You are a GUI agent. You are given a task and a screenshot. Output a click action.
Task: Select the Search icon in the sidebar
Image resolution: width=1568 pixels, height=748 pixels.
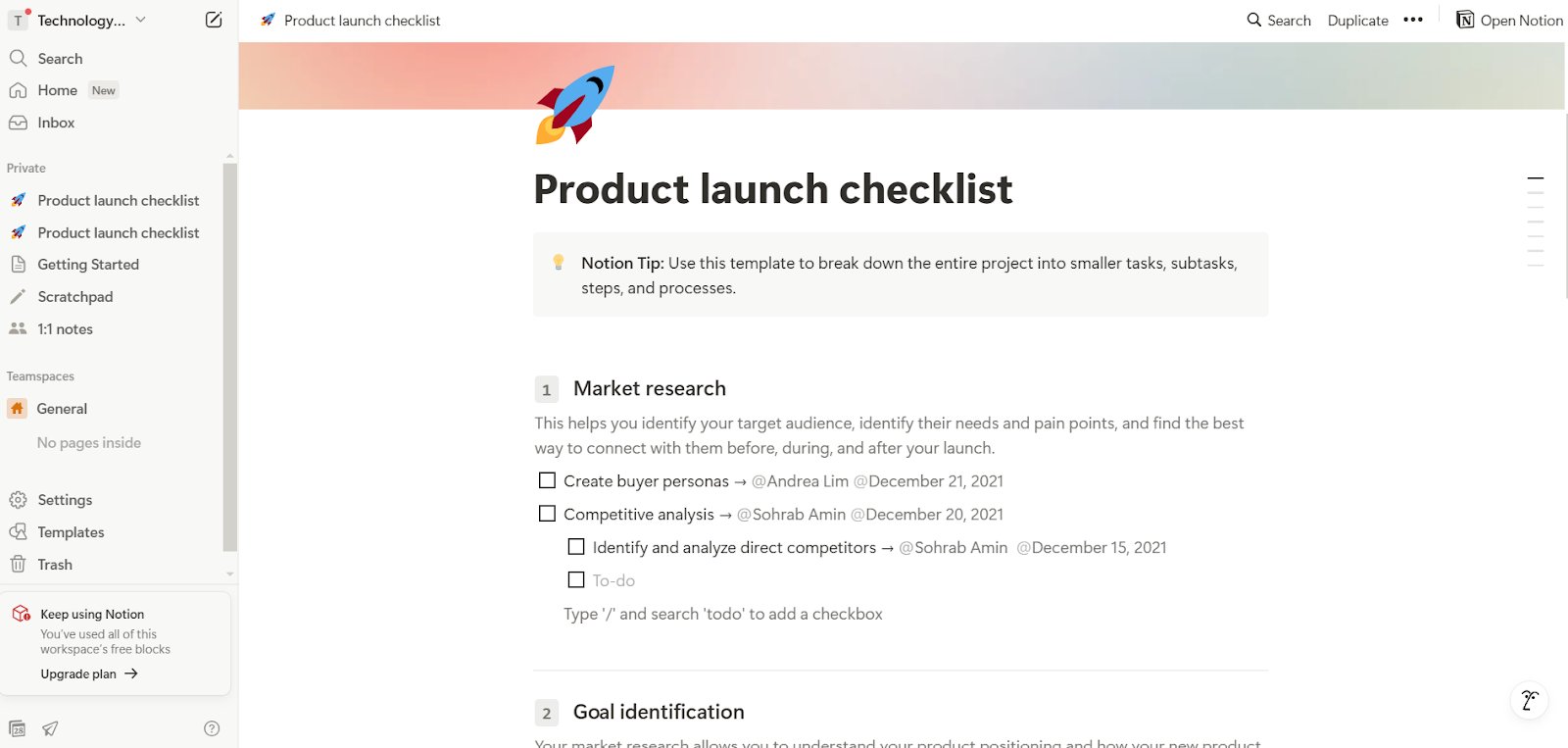pos(18,58)
